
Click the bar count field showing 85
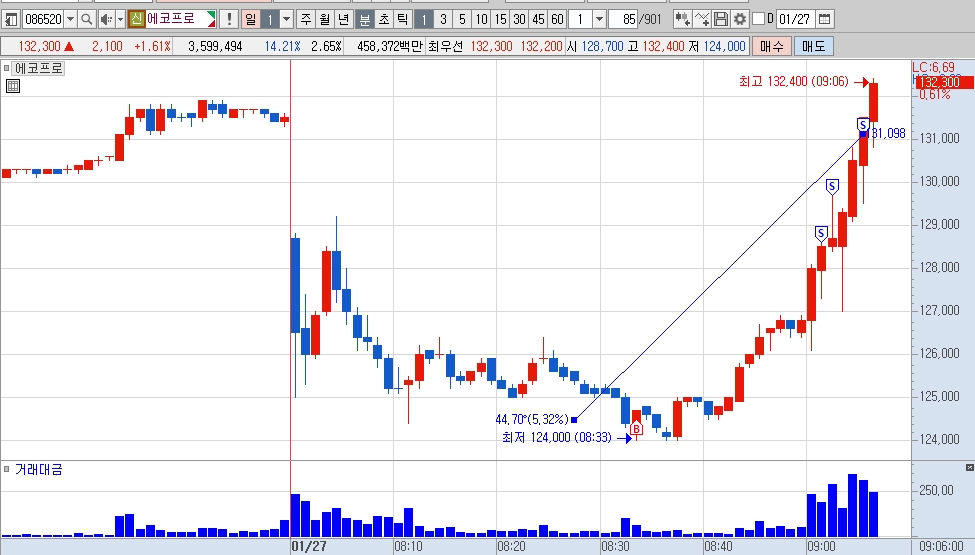[x=623, y=19]
